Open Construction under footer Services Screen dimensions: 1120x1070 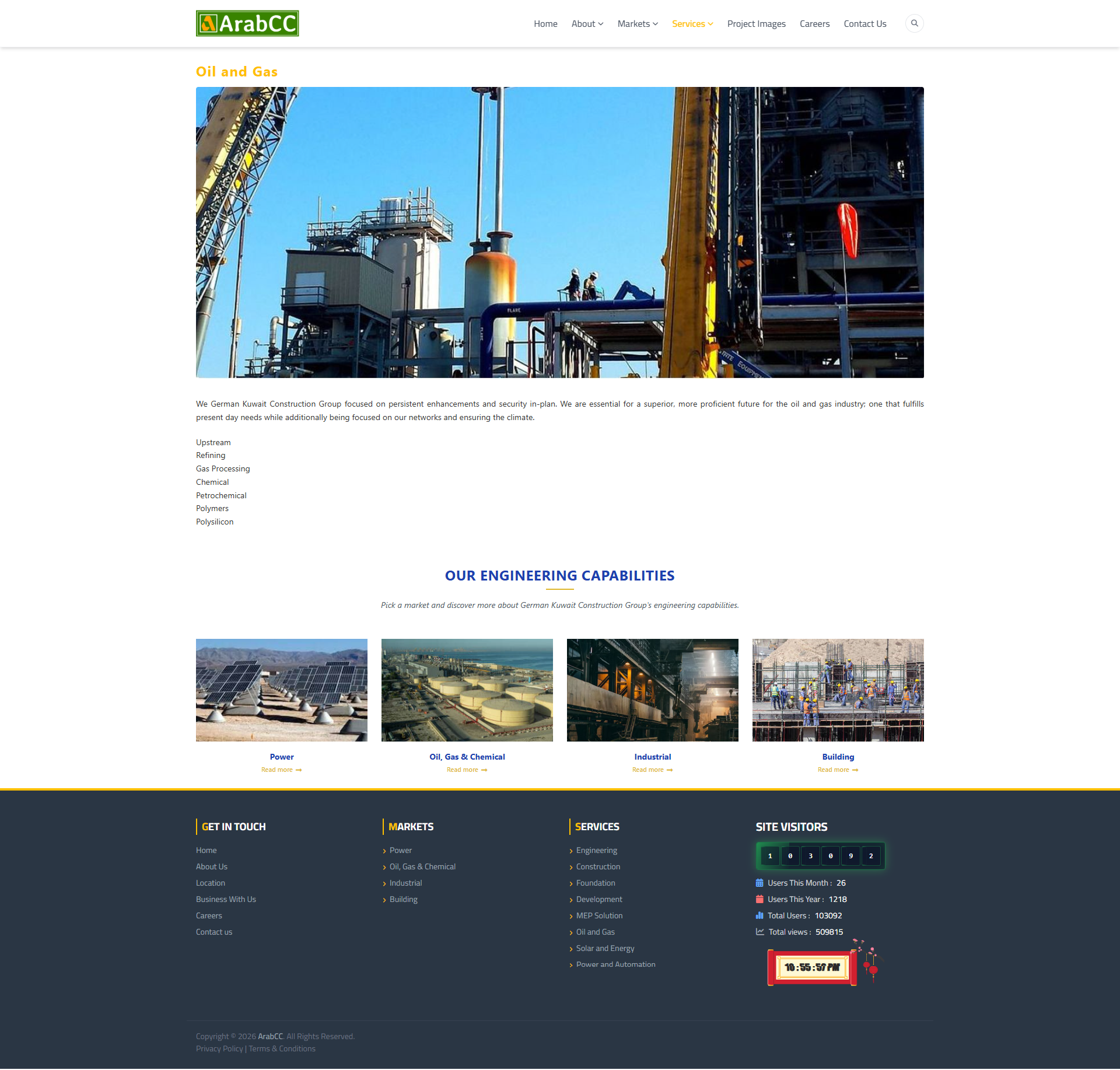click(598, 866)
